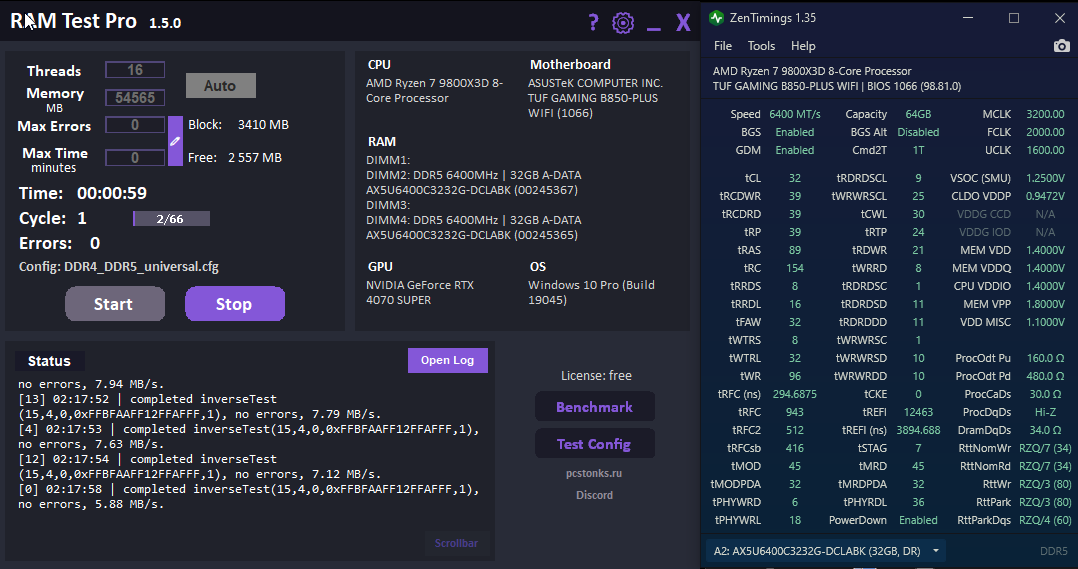Viewport: 1078px width, 569px height.
Task: Click the NVIDIA GeForce RTX 4070 SUPER text
Action: click(x=420, y=292)
